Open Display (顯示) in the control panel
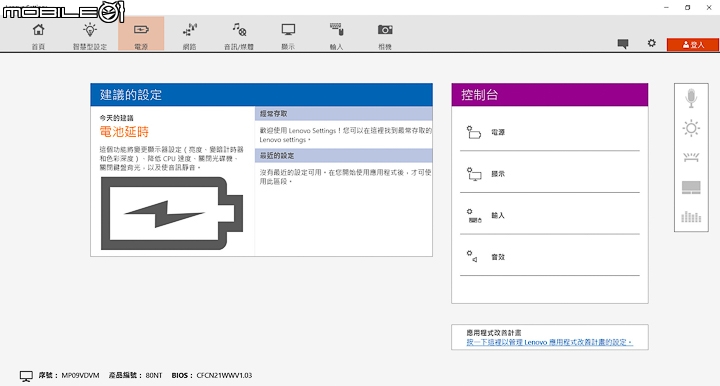Screen dimensions: 720x386 pos(550,174)
